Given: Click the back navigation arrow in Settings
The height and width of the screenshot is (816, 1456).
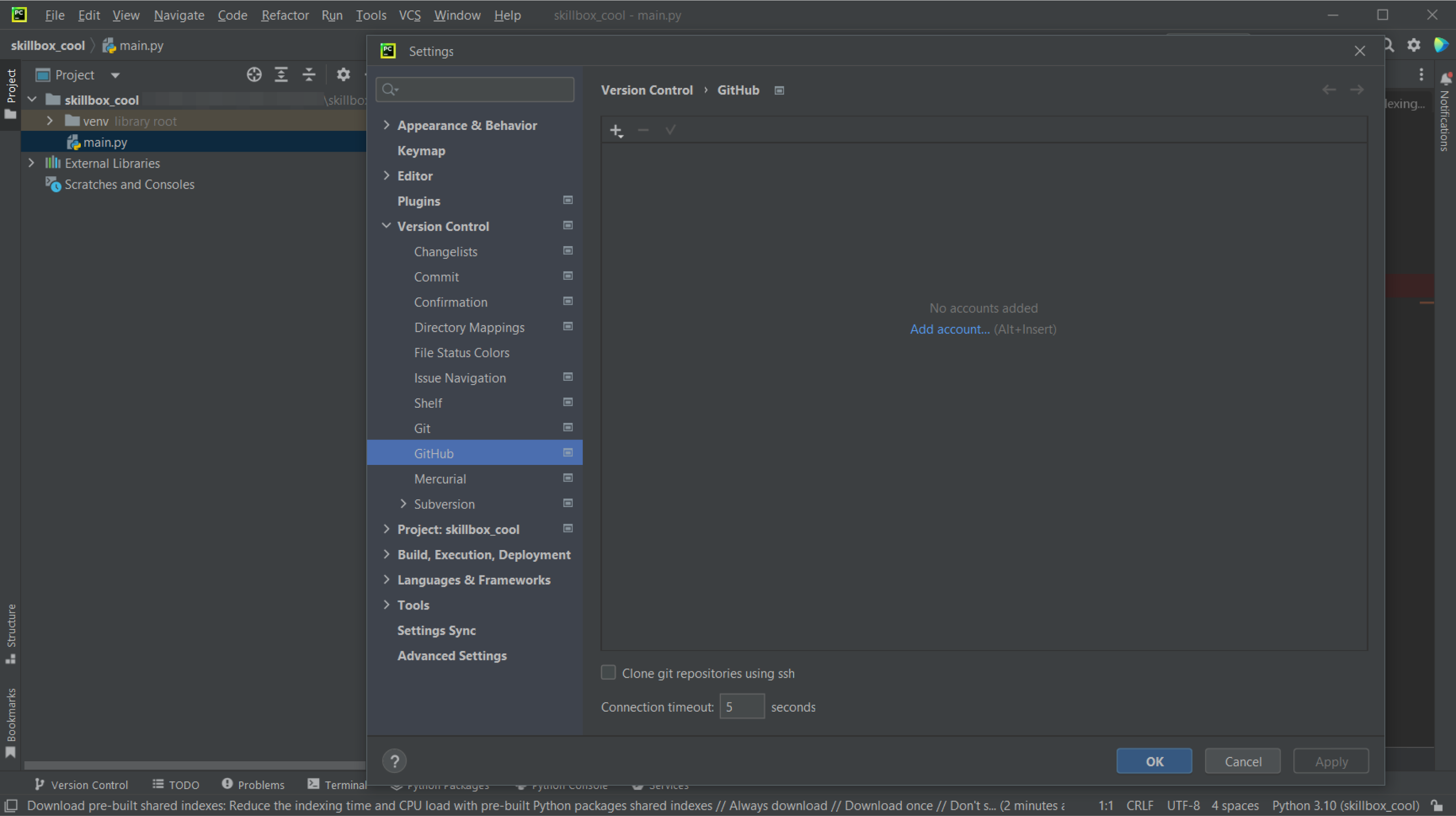Looking at the screenshot, I should tap(1329, 90).
